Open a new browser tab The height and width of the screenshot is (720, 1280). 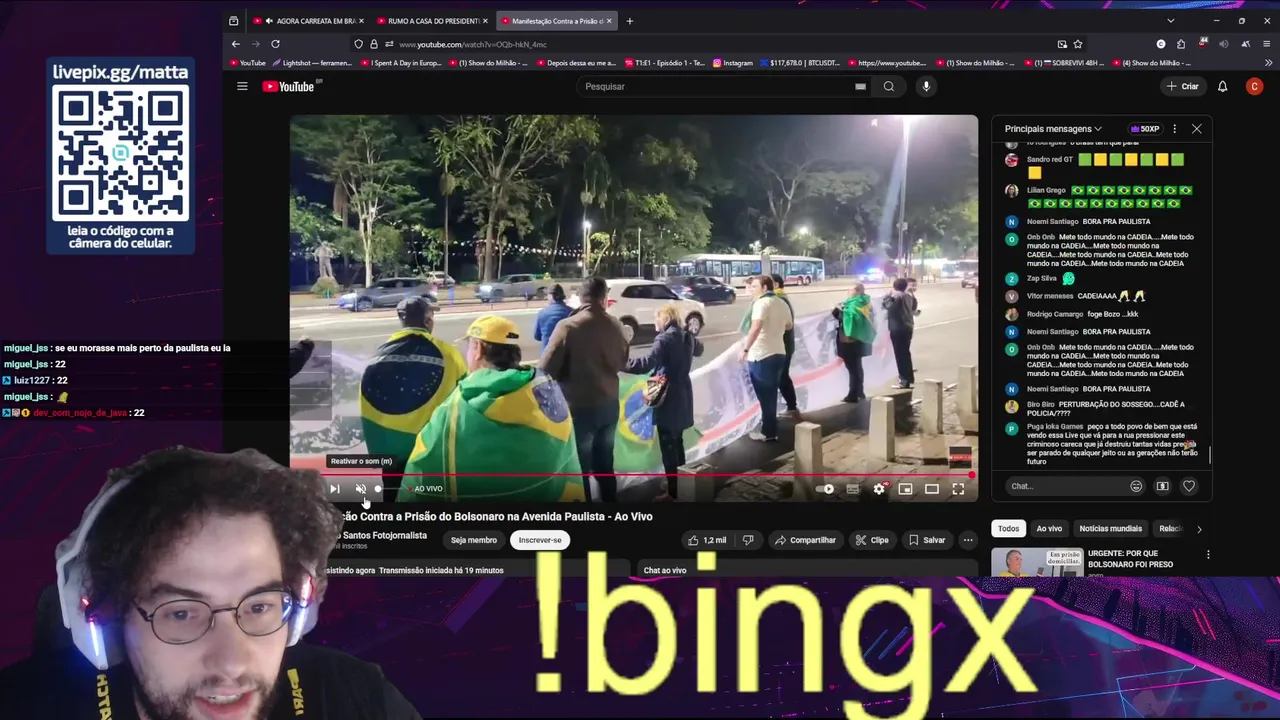(x=629, y=20)
